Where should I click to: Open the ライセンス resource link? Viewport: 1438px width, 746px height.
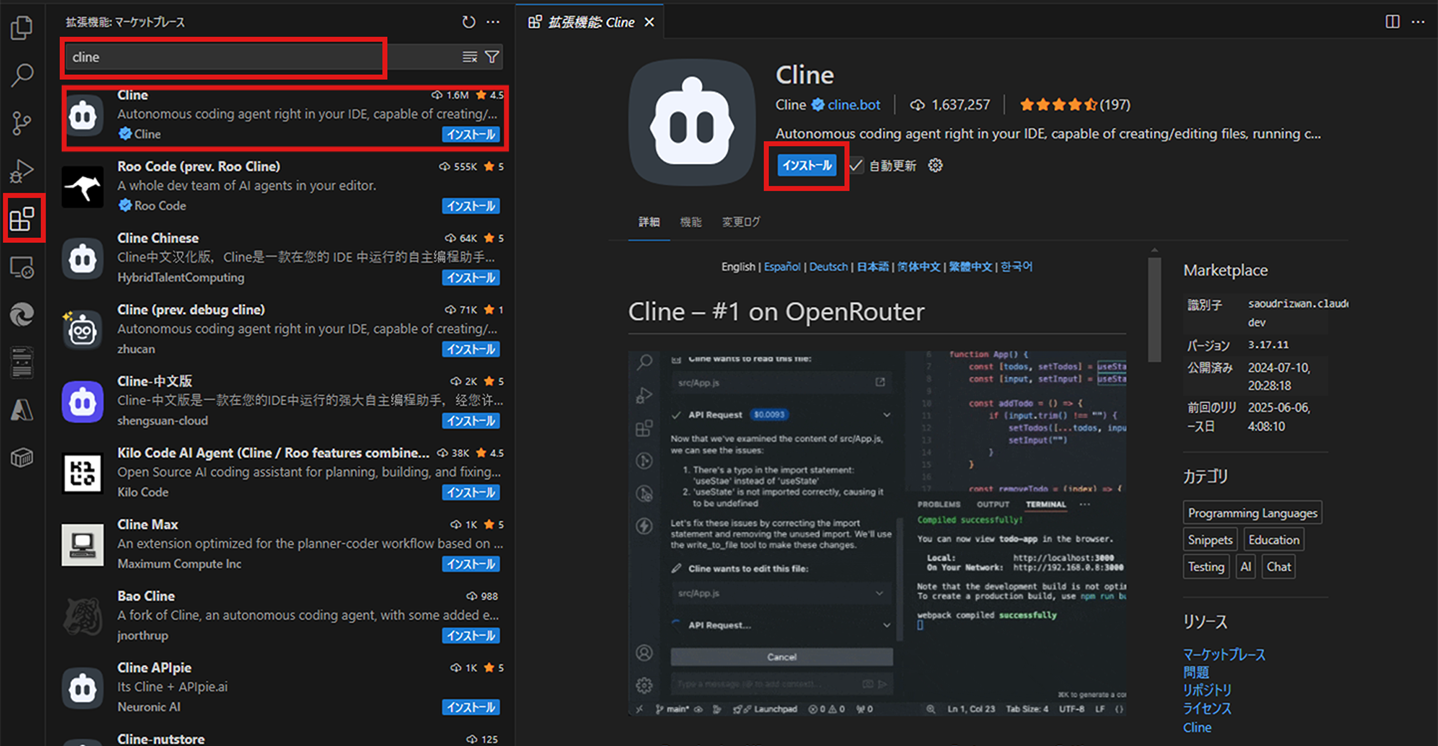pos(1207,708)
